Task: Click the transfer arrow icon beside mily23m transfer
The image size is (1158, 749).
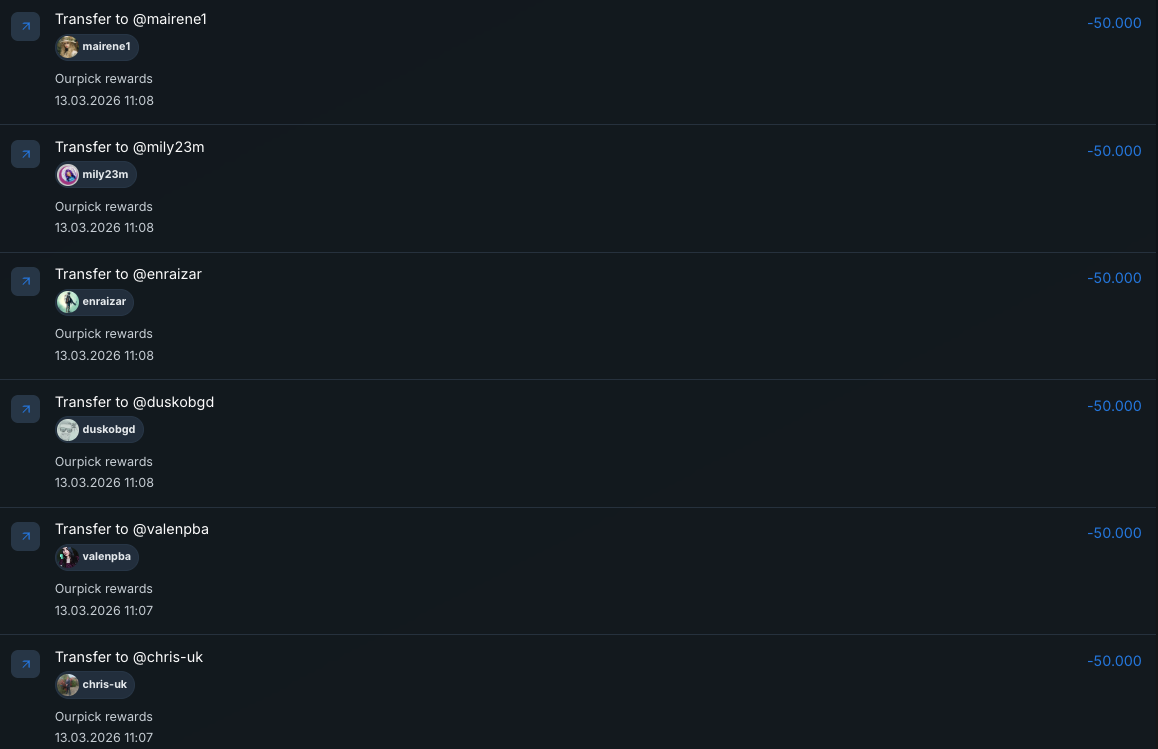Action: (x=25, y=154)
